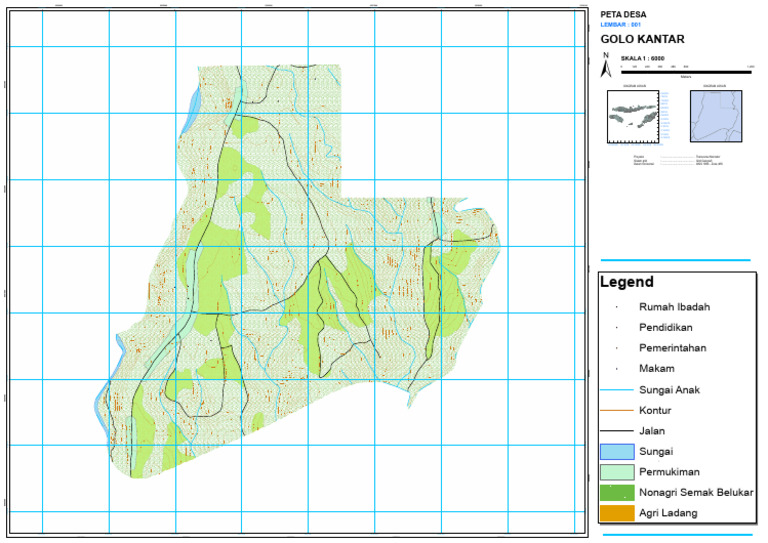
Task: Click the north arrow symbol
Action: click(605, 66)
